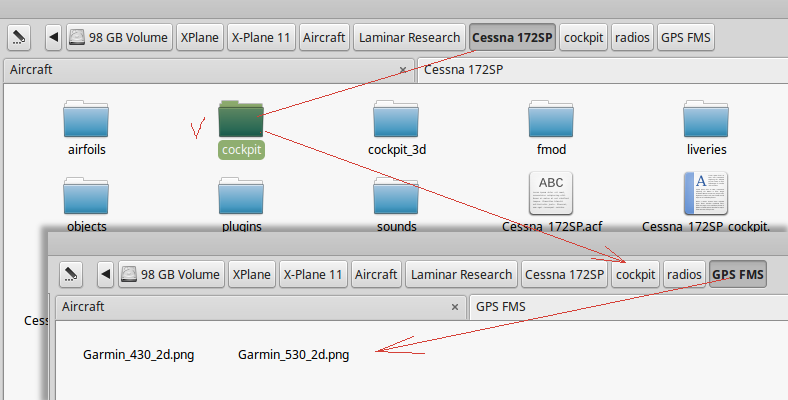Select the Garmin_530_2d.png file

(294, 354)
